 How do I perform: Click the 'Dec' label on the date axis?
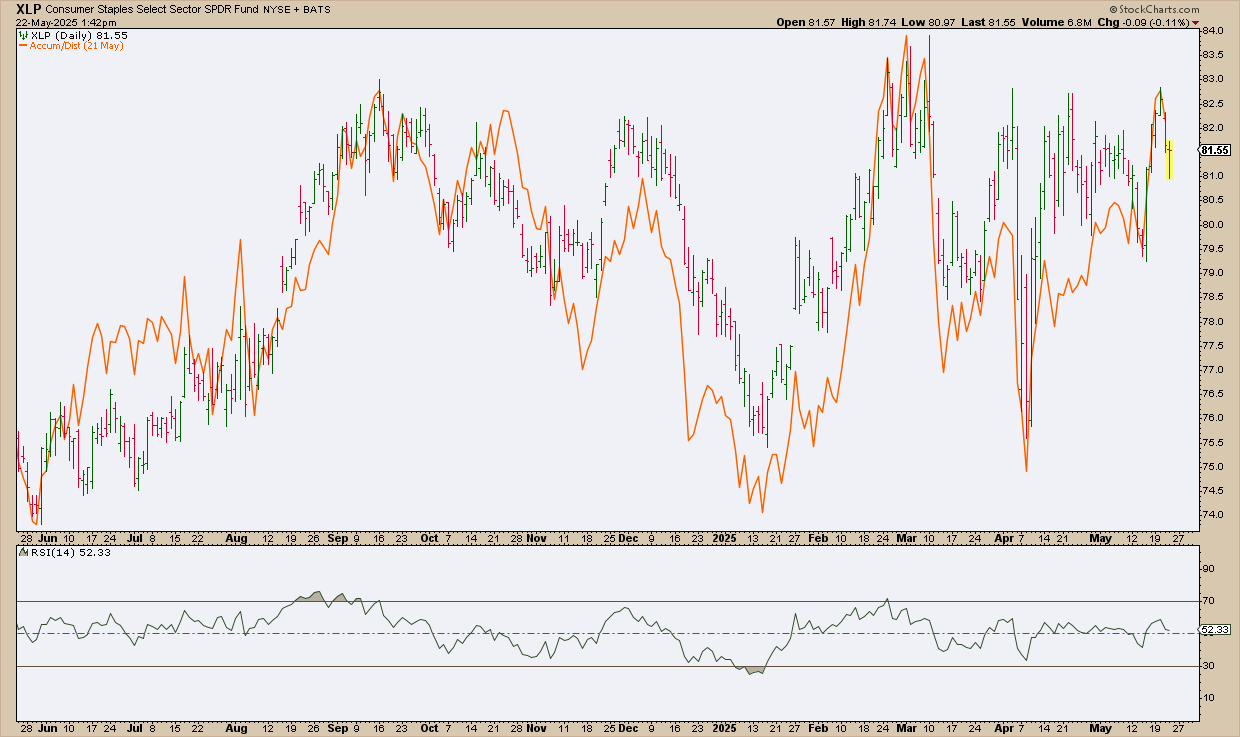[x=627, y=538]
